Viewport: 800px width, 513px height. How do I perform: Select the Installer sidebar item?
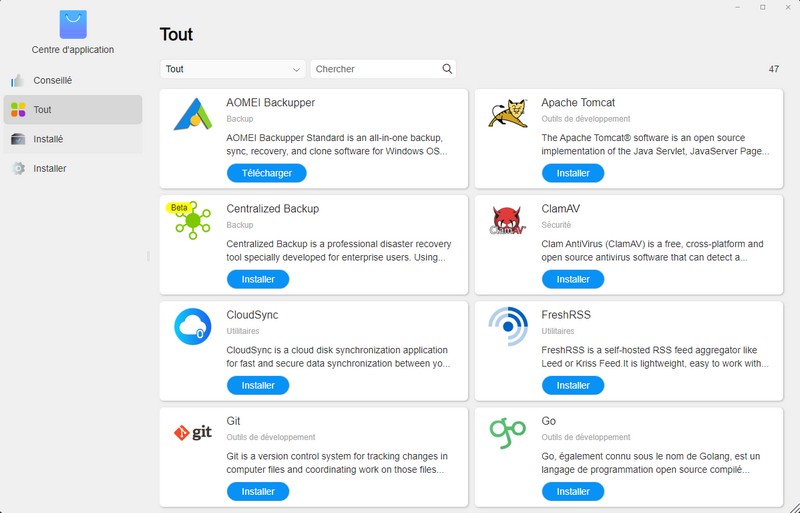(x=72, y=168)
